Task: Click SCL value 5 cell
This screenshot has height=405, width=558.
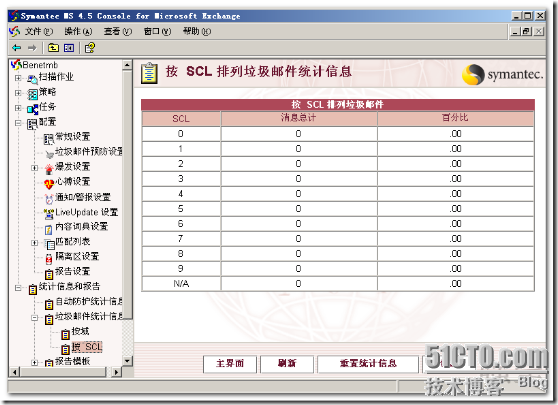Action: 181,209
